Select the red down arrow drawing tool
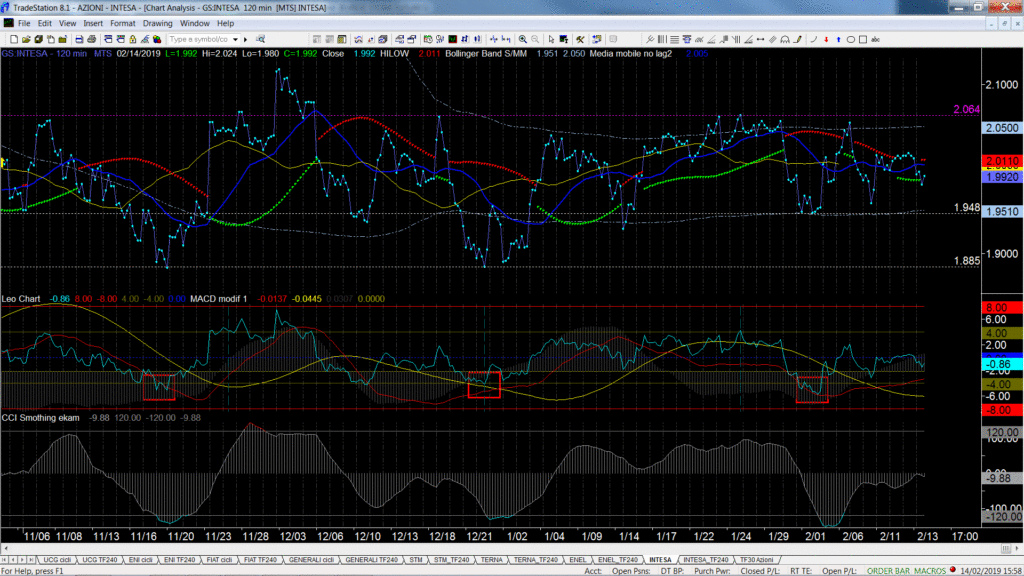 (x=826, y=39)
